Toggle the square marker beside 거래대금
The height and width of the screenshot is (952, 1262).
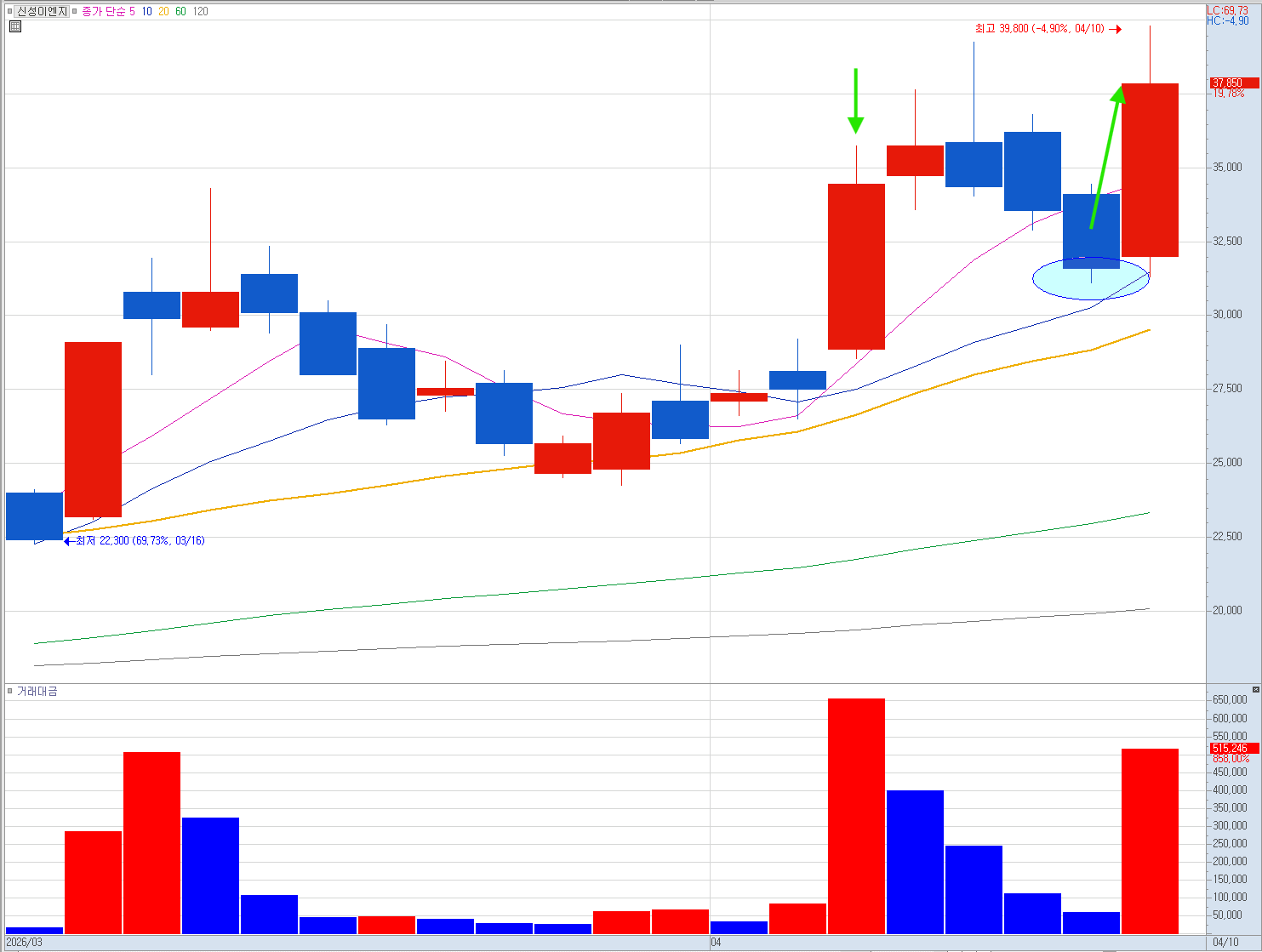pyautogui.click(x=10, y=692)
